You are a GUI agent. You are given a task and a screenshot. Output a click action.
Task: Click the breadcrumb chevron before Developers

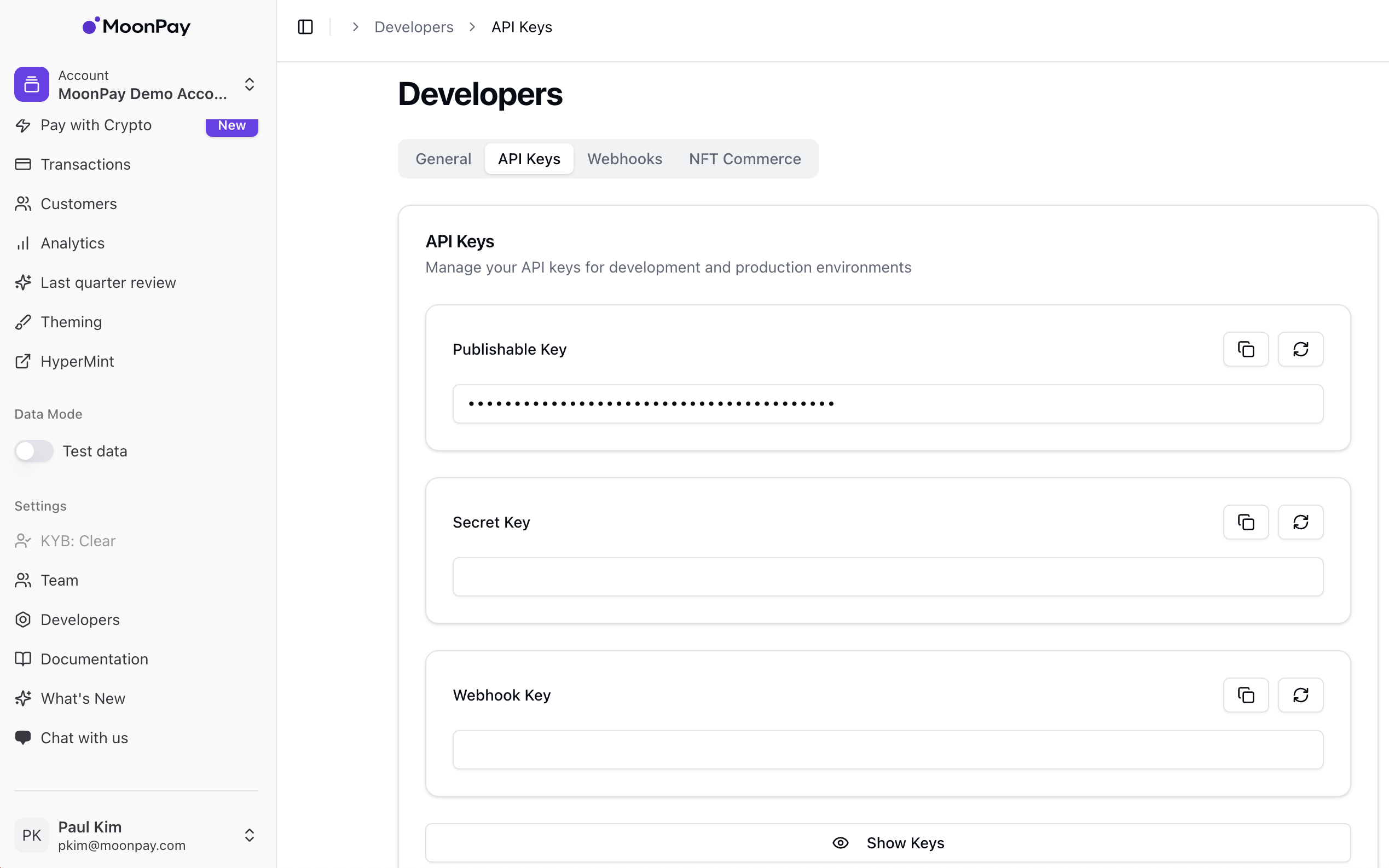click(x=355, y=27)
